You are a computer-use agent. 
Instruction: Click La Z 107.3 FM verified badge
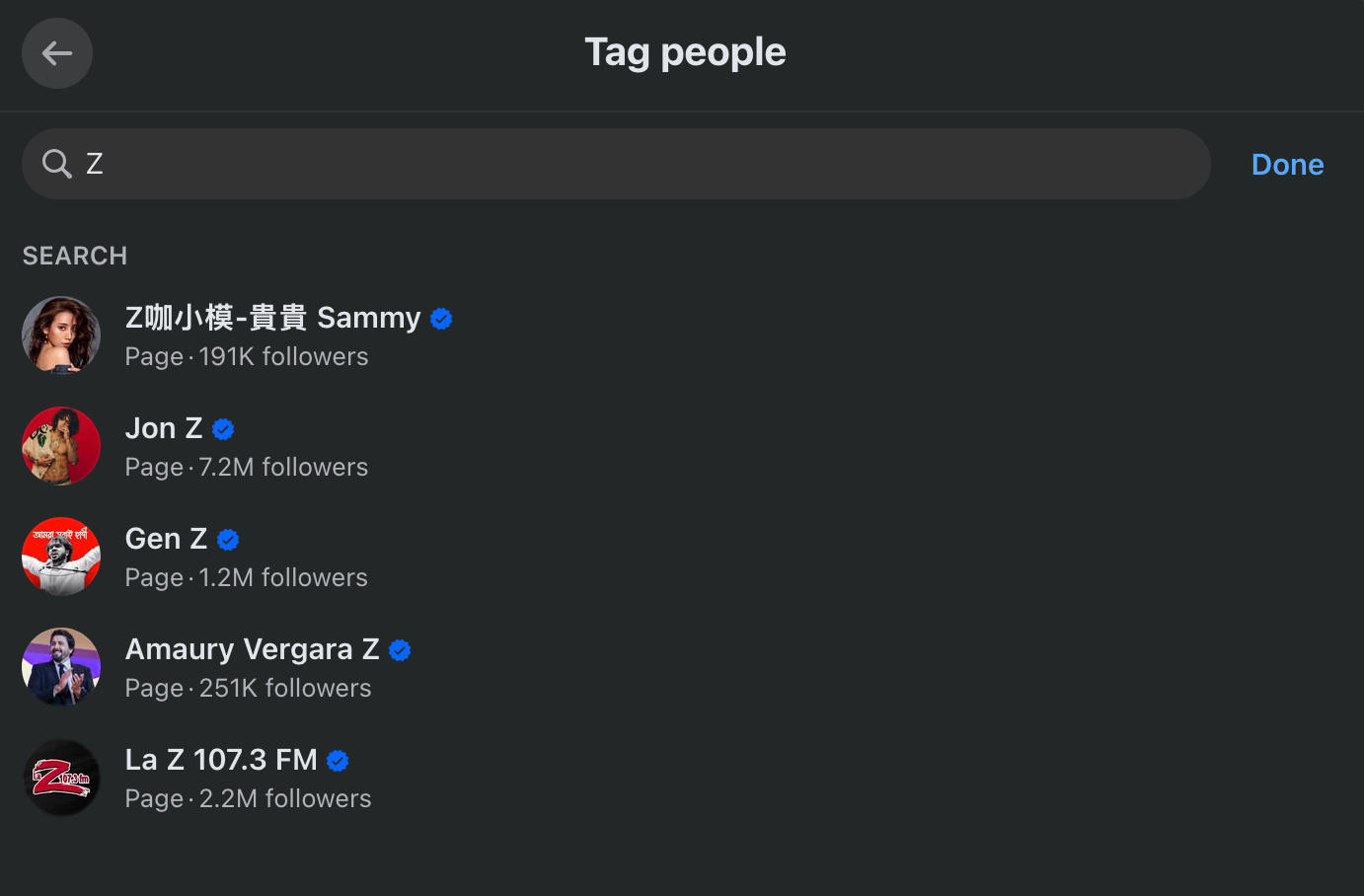(338, 761)
